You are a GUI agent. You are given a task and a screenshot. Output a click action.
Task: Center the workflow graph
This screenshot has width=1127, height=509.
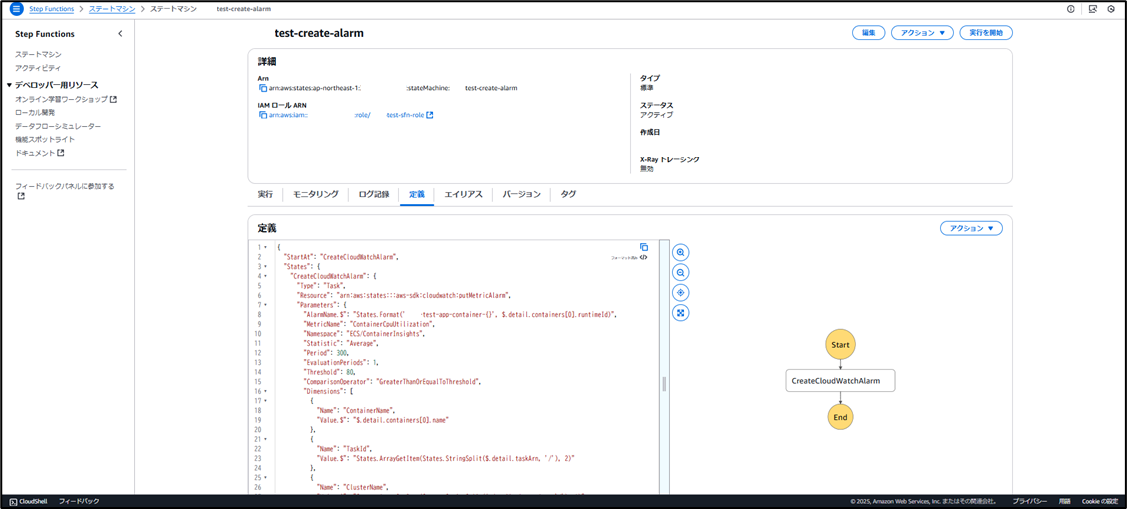click(681, 293)
